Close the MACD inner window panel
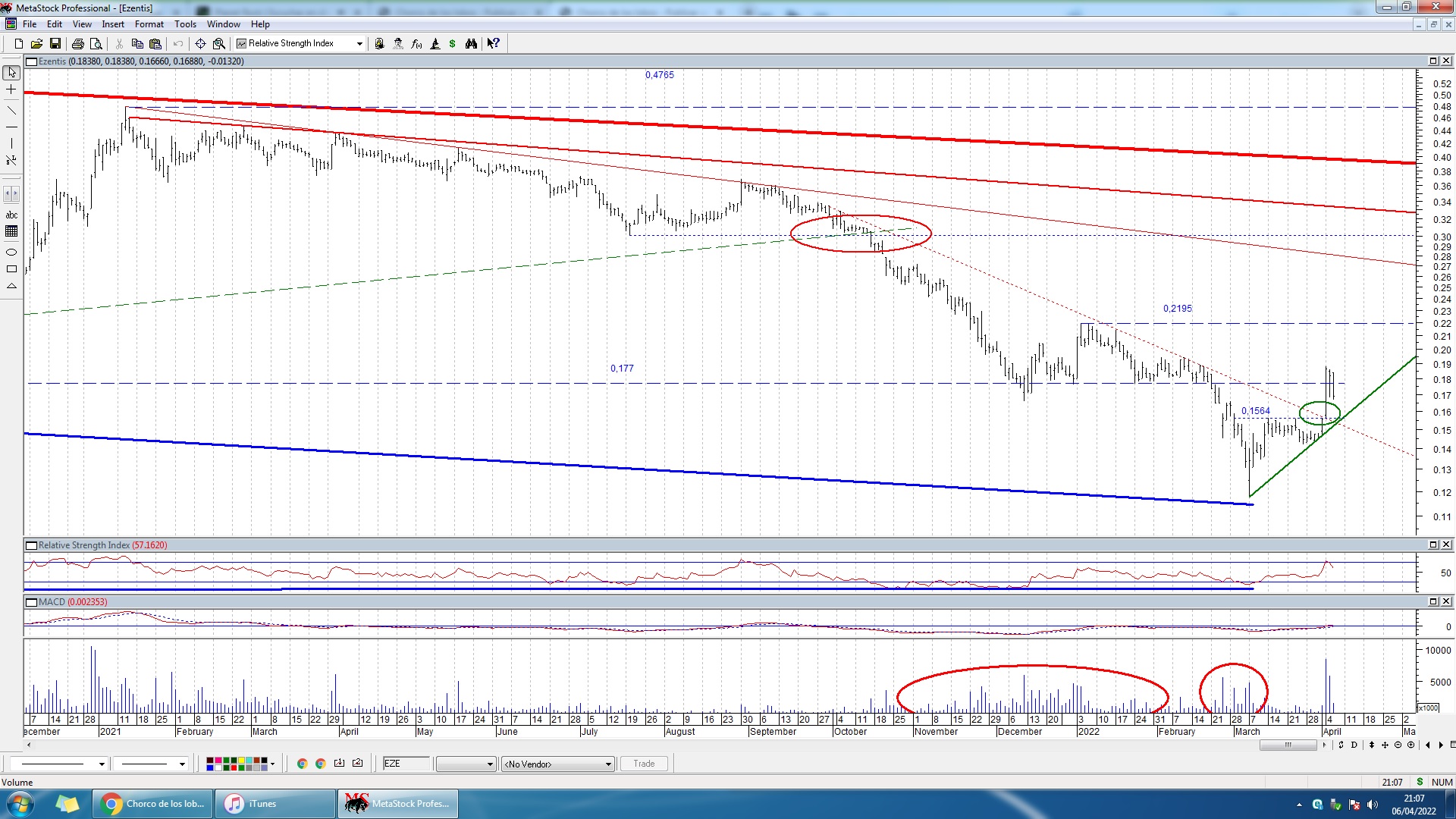This screenshot has width=1456, height=819. tap(1446, 601)
